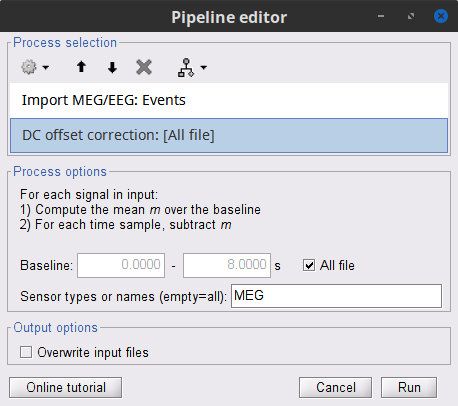Minimize the Pipeline editor window
Image resolution: width=458 pixels, height=406 pixels.
pos(381,16)
